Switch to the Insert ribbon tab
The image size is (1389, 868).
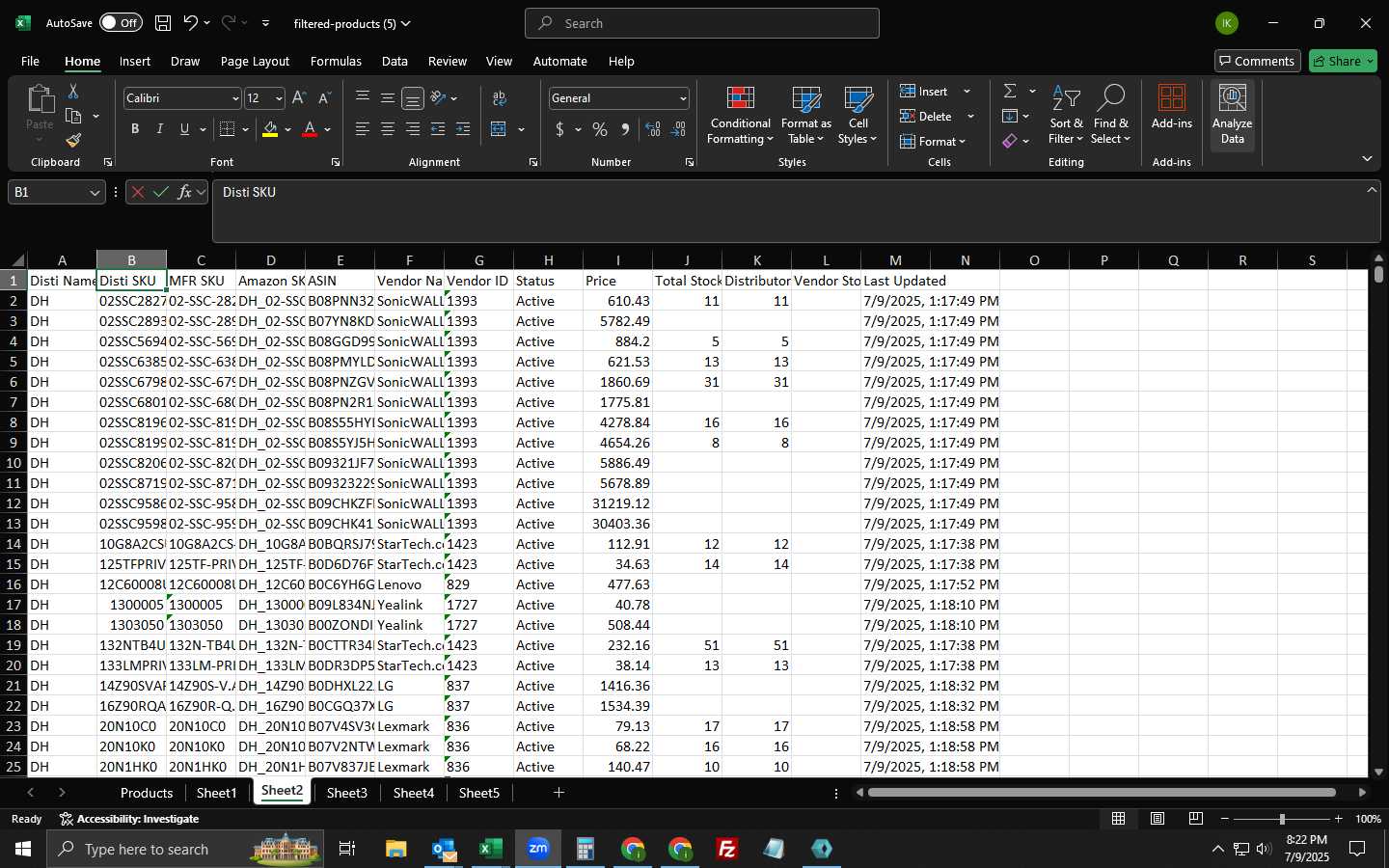click(135, 61)
